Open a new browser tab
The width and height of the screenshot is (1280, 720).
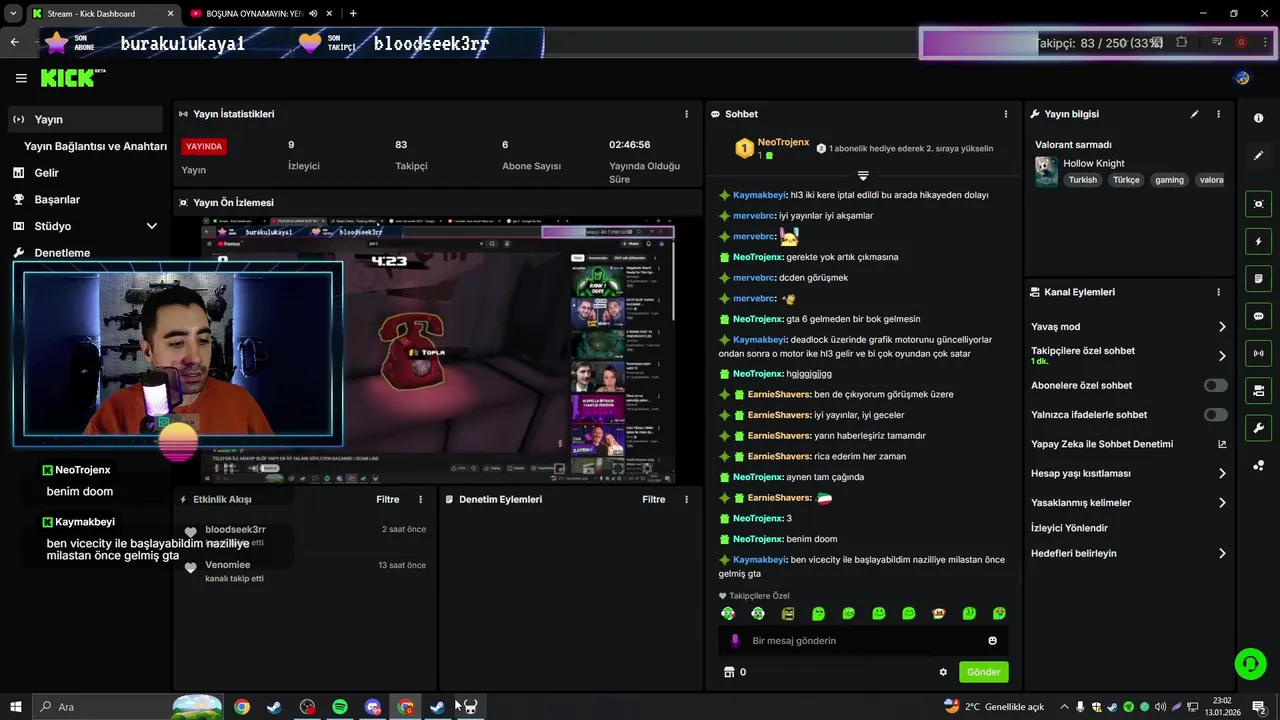[353, 14]
